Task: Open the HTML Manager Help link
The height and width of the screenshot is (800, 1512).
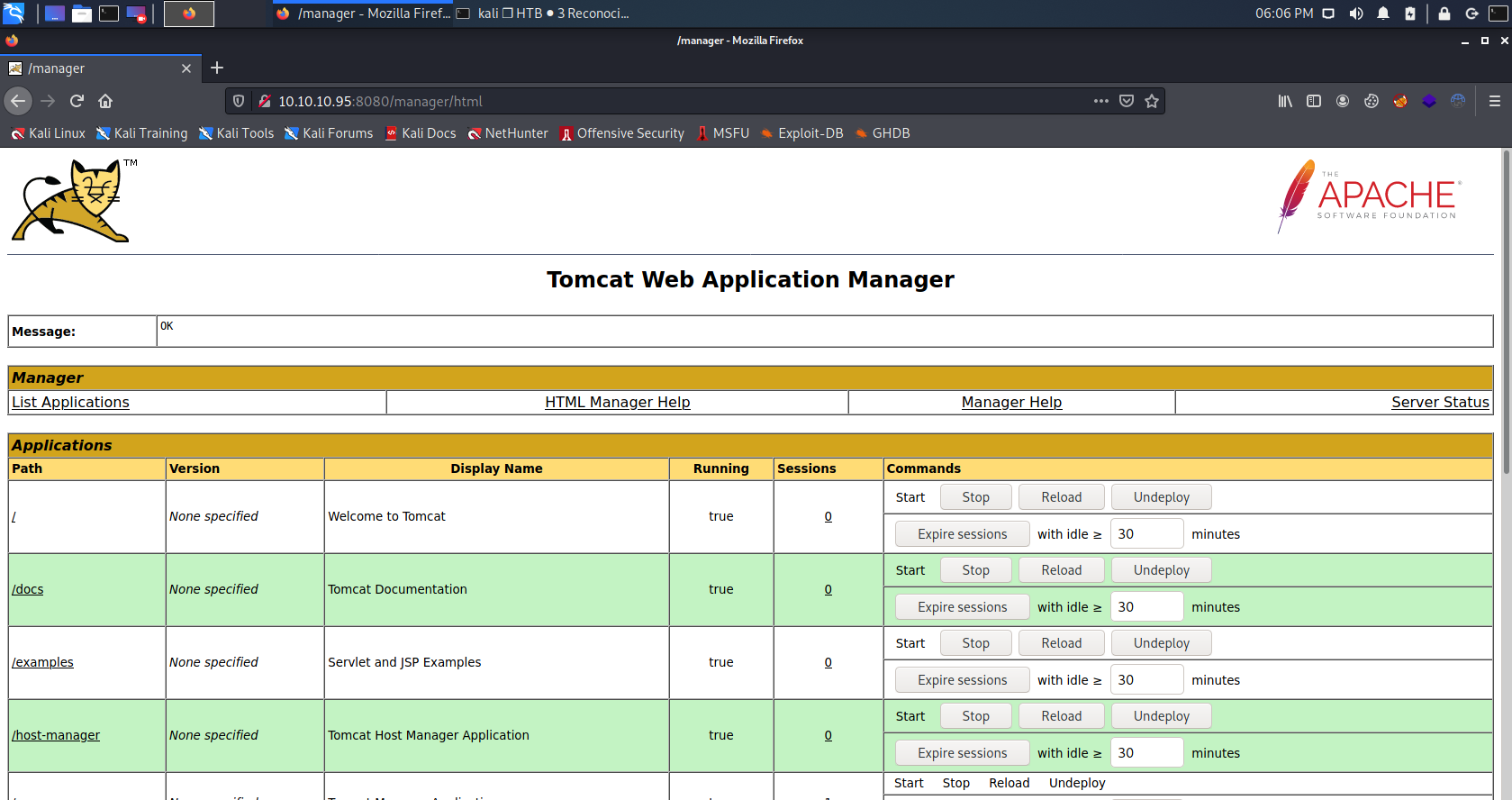Action: pyautogui.click(x=618, y=403)
